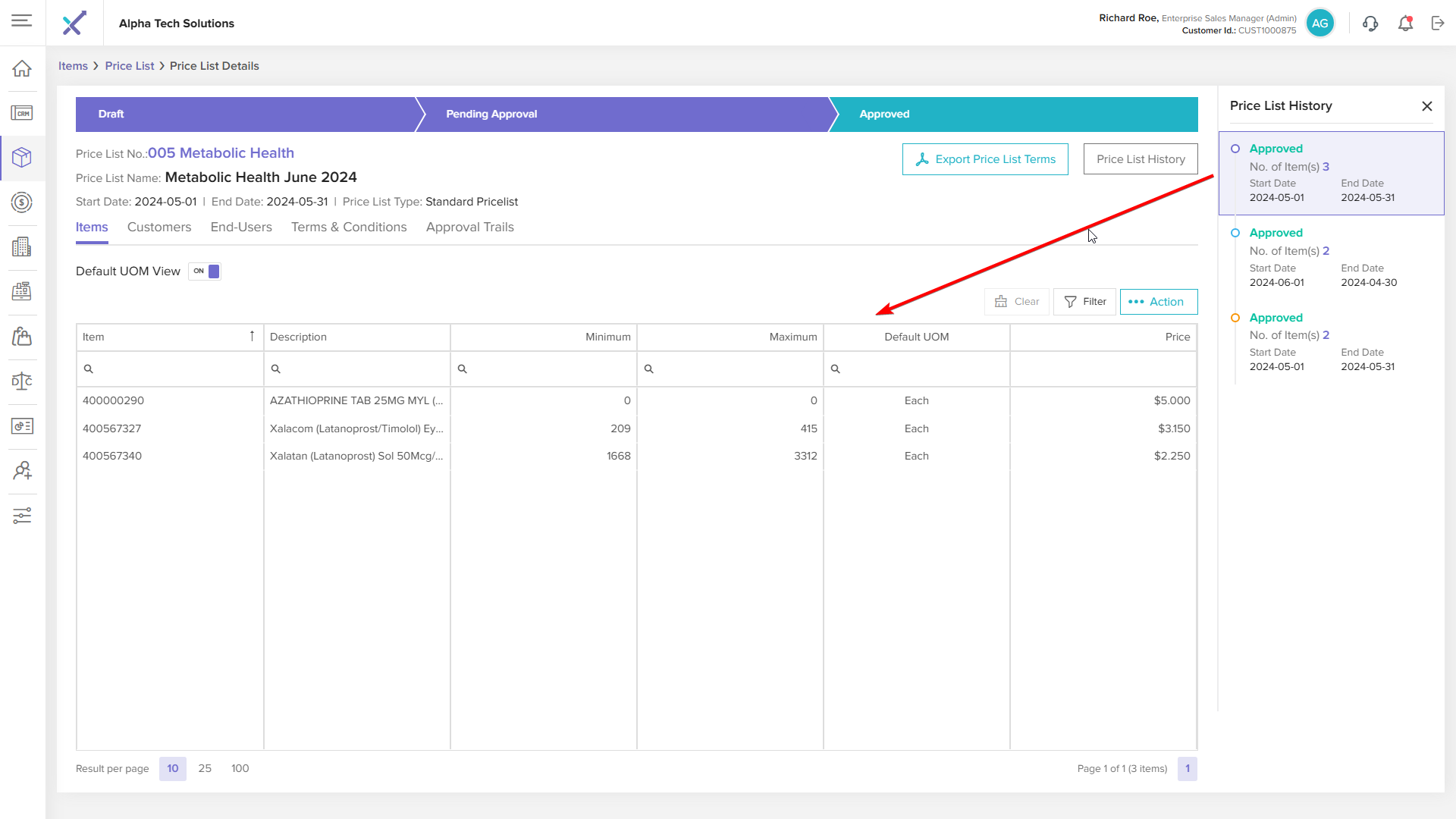Click the logout icon in header
The height and width of the screenshot is (819, 1456).
pyautogui.click(x=1438, y=24)
